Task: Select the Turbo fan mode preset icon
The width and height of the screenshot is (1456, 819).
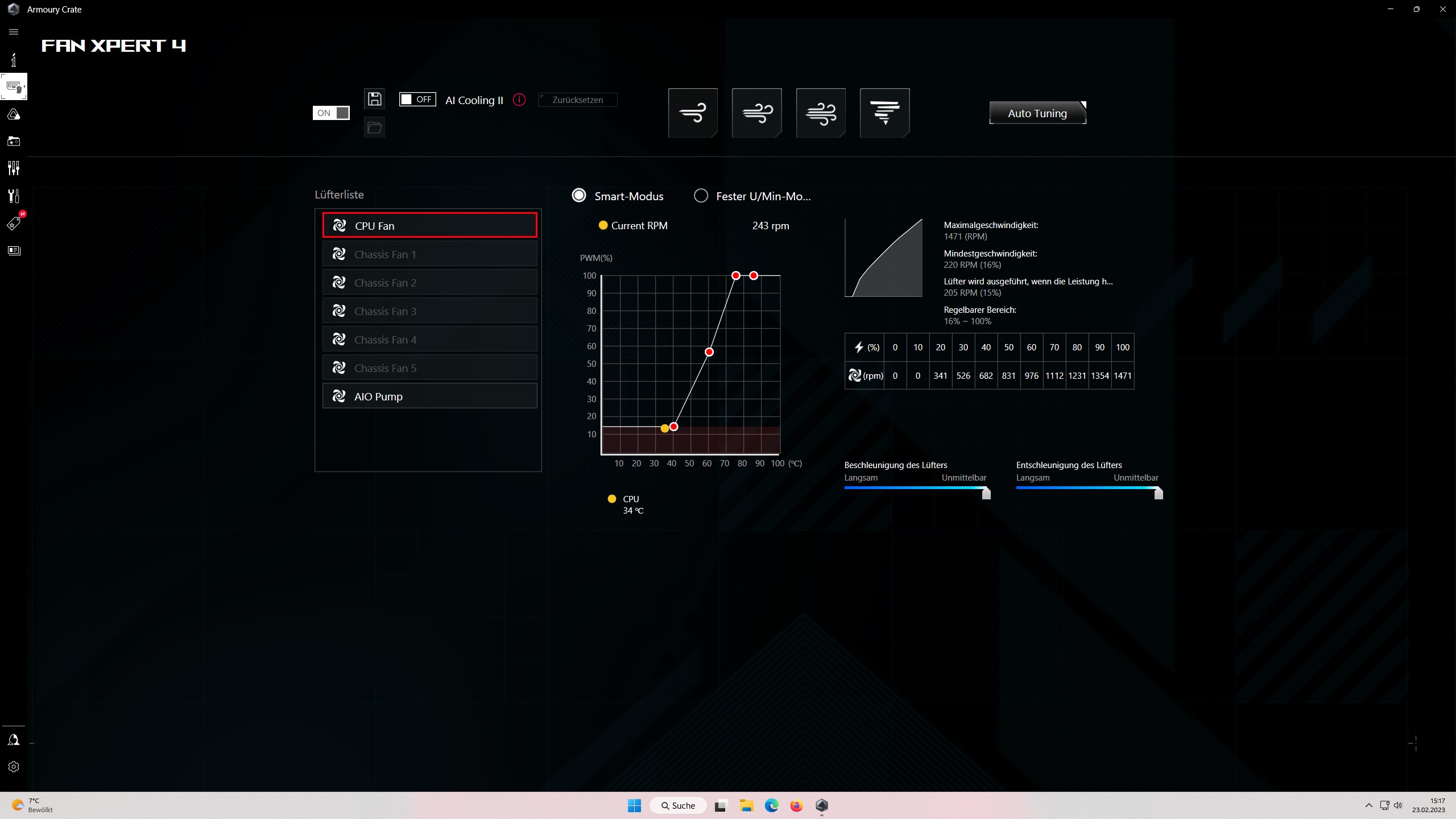Action: [x=821, y=113]
